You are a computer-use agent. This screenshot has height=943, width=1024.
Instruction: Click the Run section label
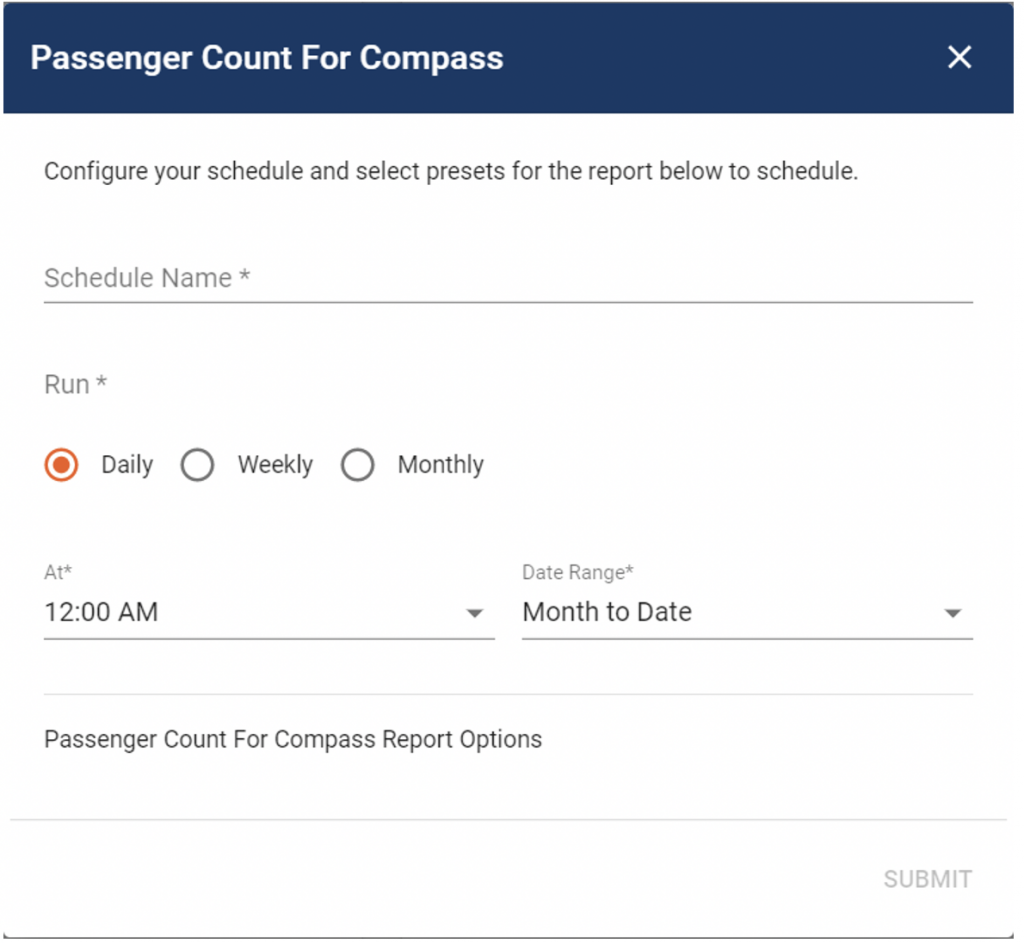[x=75, y=384]
